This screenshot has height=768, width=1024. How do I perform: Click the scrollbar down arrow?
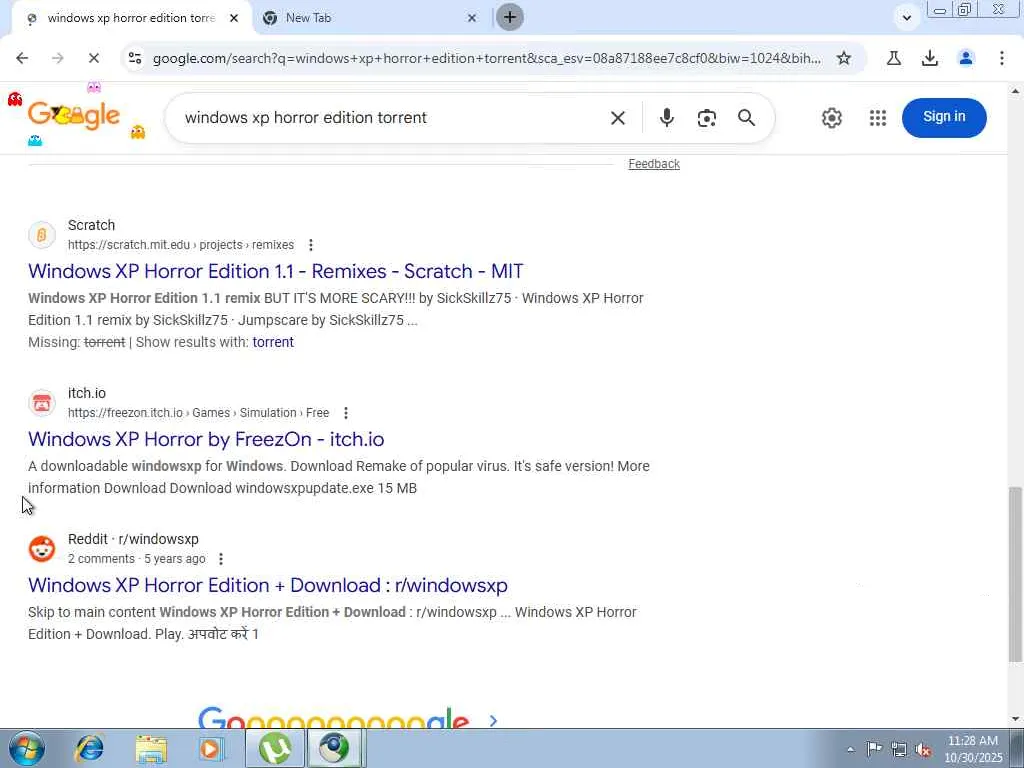pos(1015,719)
